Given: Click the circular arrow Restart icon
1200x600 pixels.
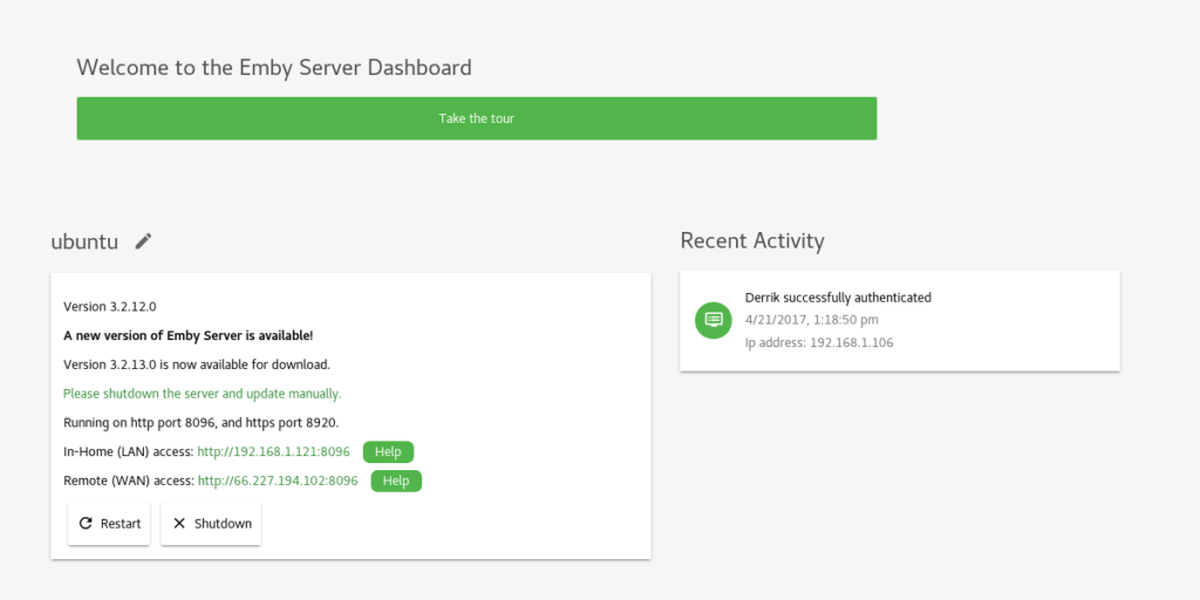Looking at the screenshot, I should point(86,523).
